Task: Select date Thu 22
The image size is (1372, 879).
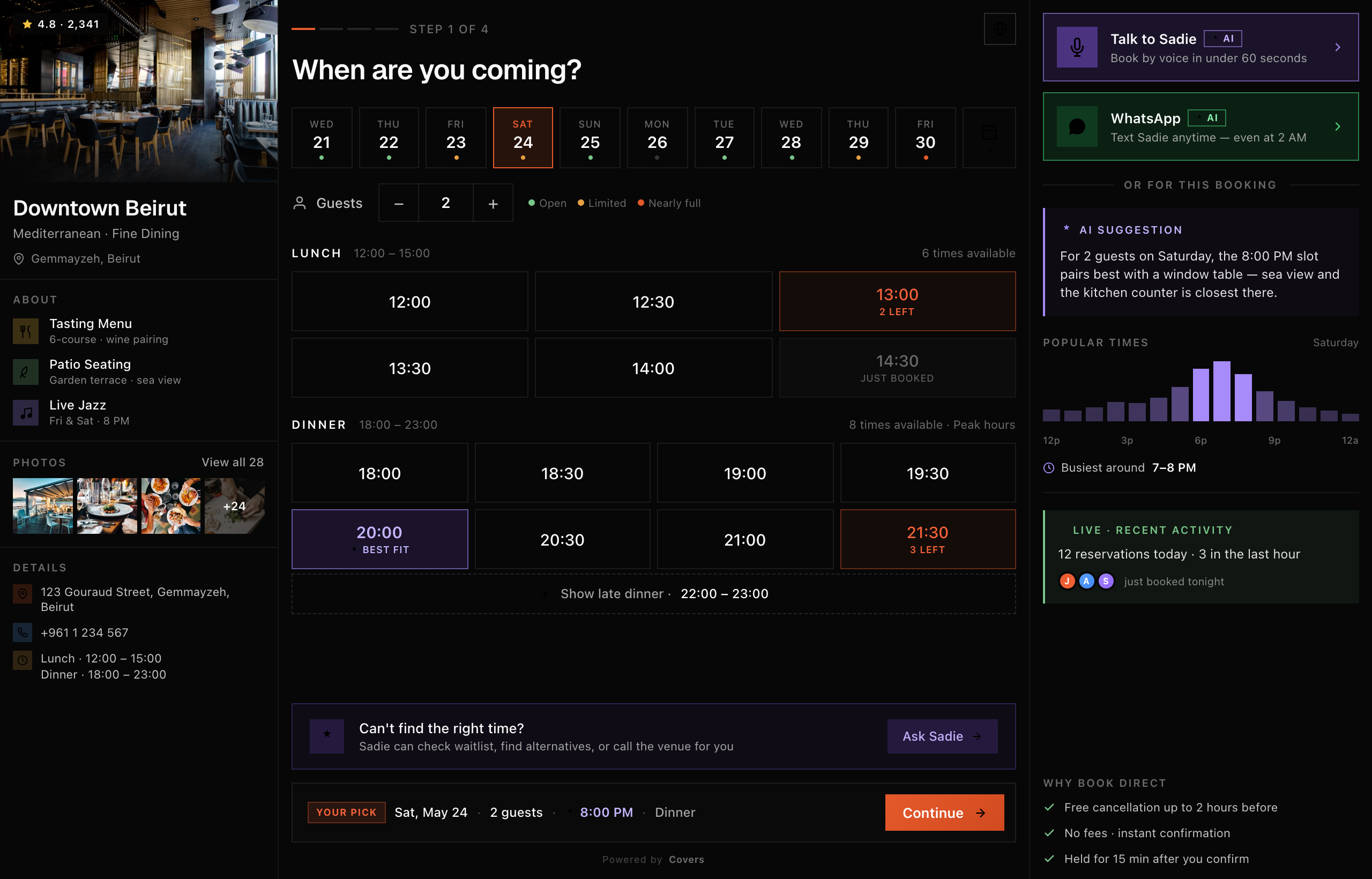Action: point(389,138)
